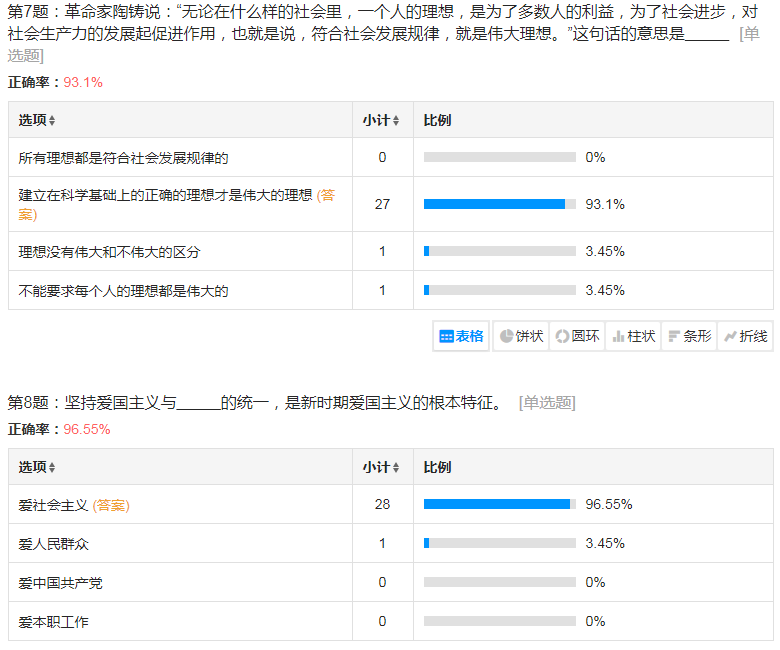The image size is (780, 650).
Task: Click the 爱社会主义 option row
Action: click(x=54, y=505)
